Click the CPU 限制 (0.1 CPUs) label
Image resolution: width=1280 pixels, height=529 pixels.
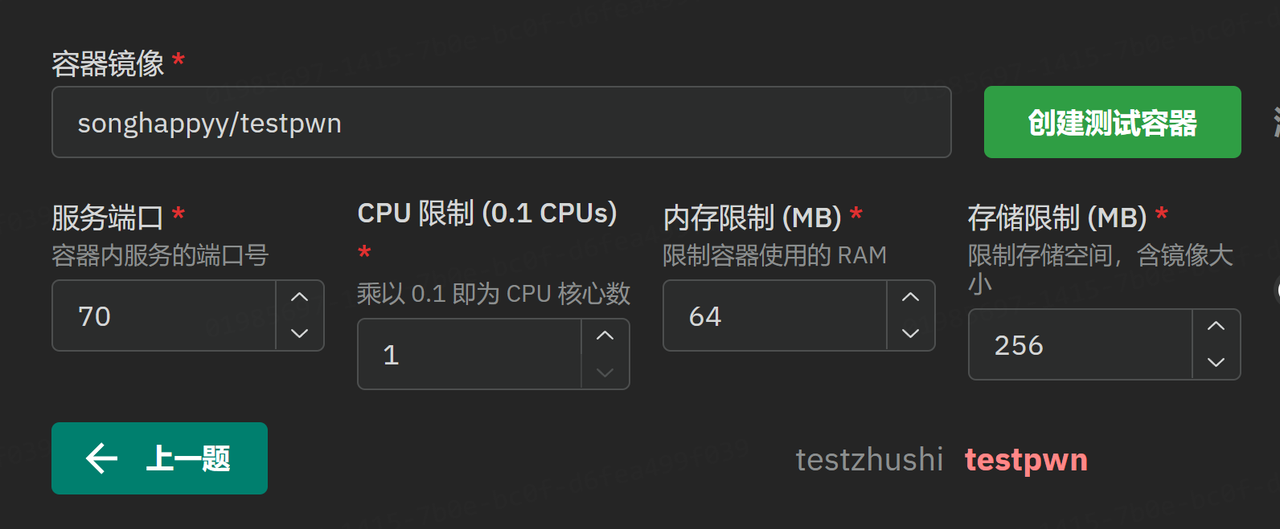coord(487,213)
